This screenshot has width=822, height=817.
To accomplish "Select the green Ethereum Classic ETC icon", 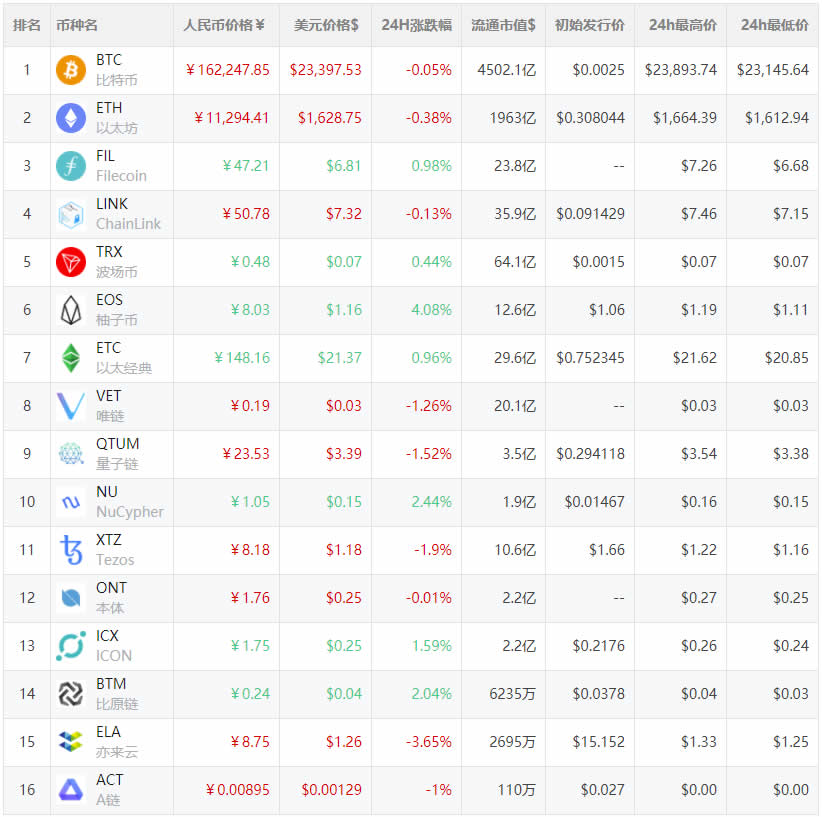I will pyautogui.click(x=71, y=358).
